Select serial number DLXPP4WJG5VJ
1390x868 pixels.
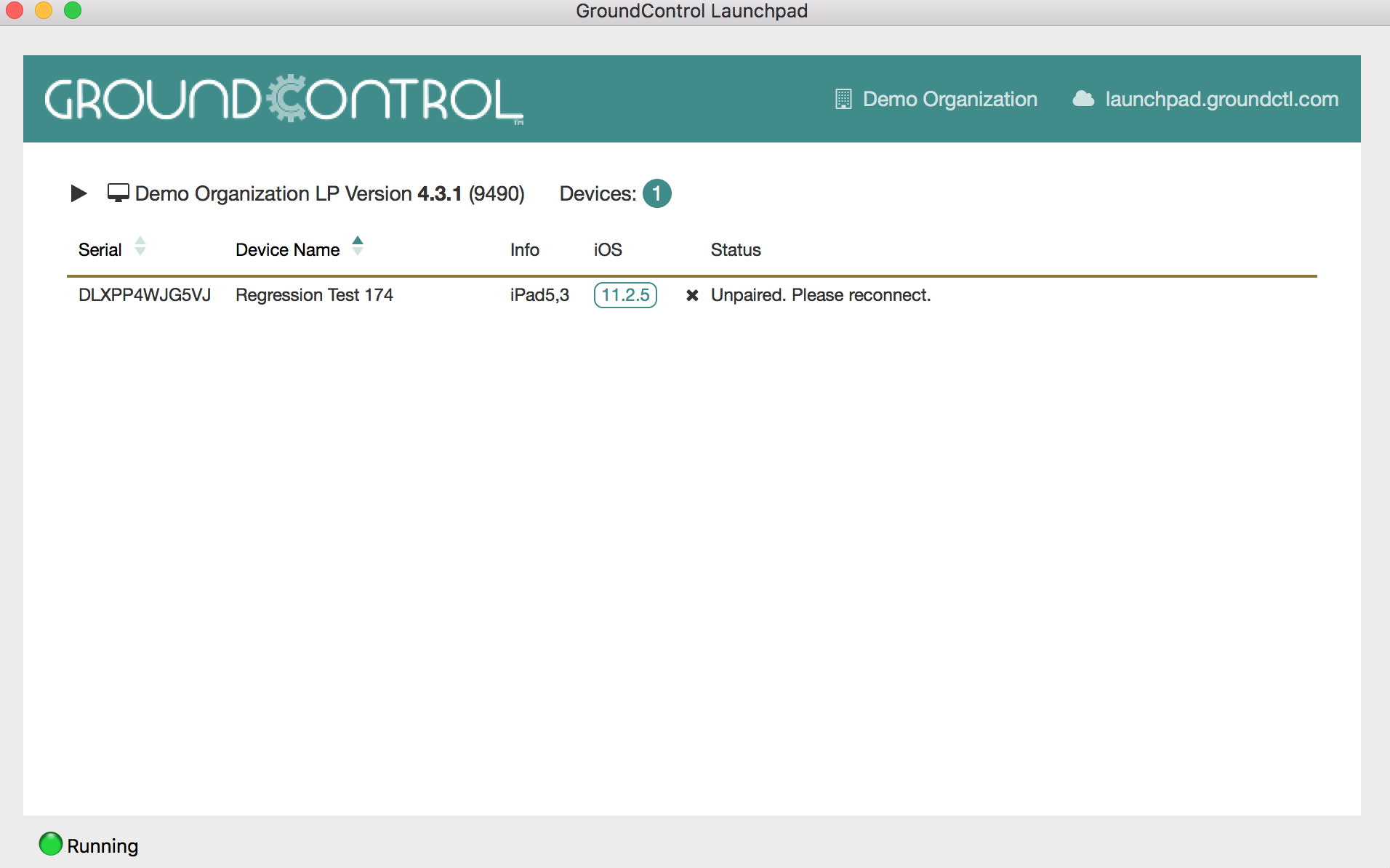(x=145, y=295)
